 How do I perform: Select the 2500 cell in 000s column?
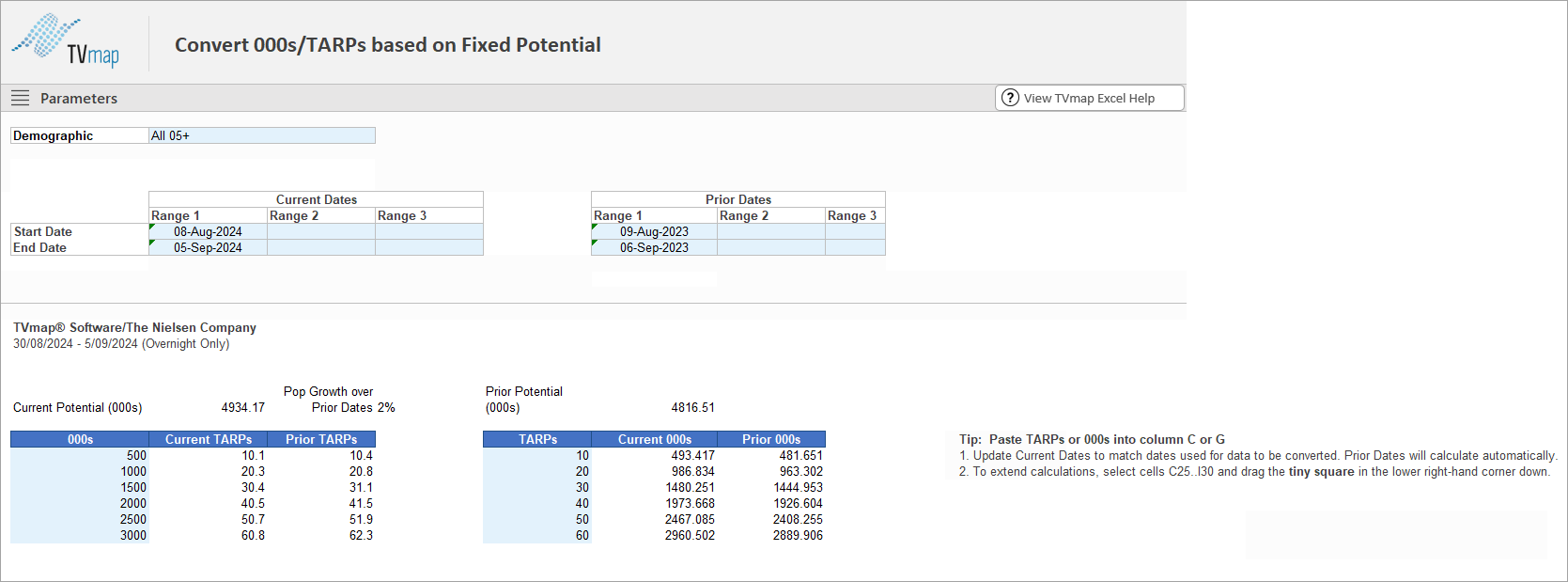pyautogui.click(x=80, y=519)
